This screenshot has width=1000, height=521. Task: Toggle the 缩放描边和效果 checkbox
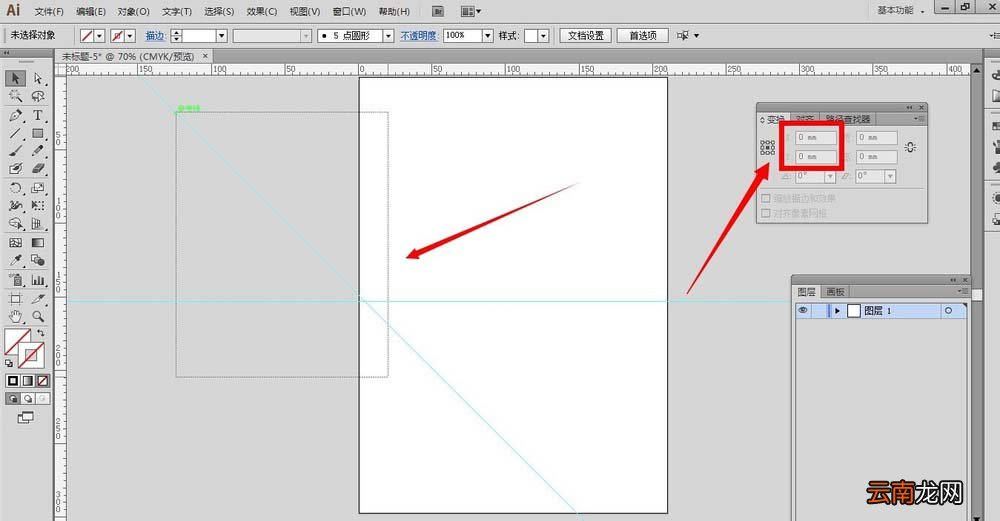(x=766, y=198)
